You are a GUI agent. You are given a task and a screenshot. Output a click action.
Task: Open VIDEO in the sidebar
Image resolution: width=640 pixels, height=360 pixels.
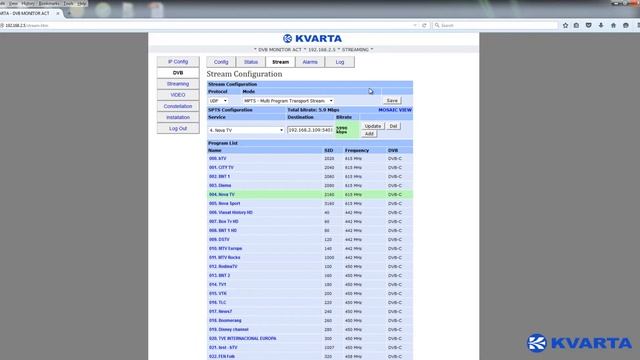point(178,95)
